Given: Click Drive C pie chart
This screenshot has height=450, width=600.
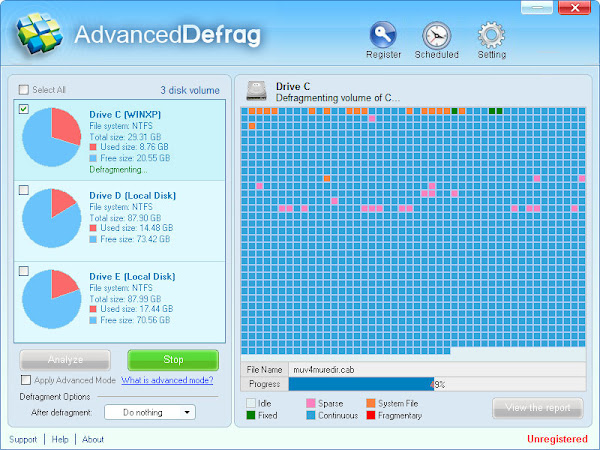Looking at the screenshot, I should point(51,137).
